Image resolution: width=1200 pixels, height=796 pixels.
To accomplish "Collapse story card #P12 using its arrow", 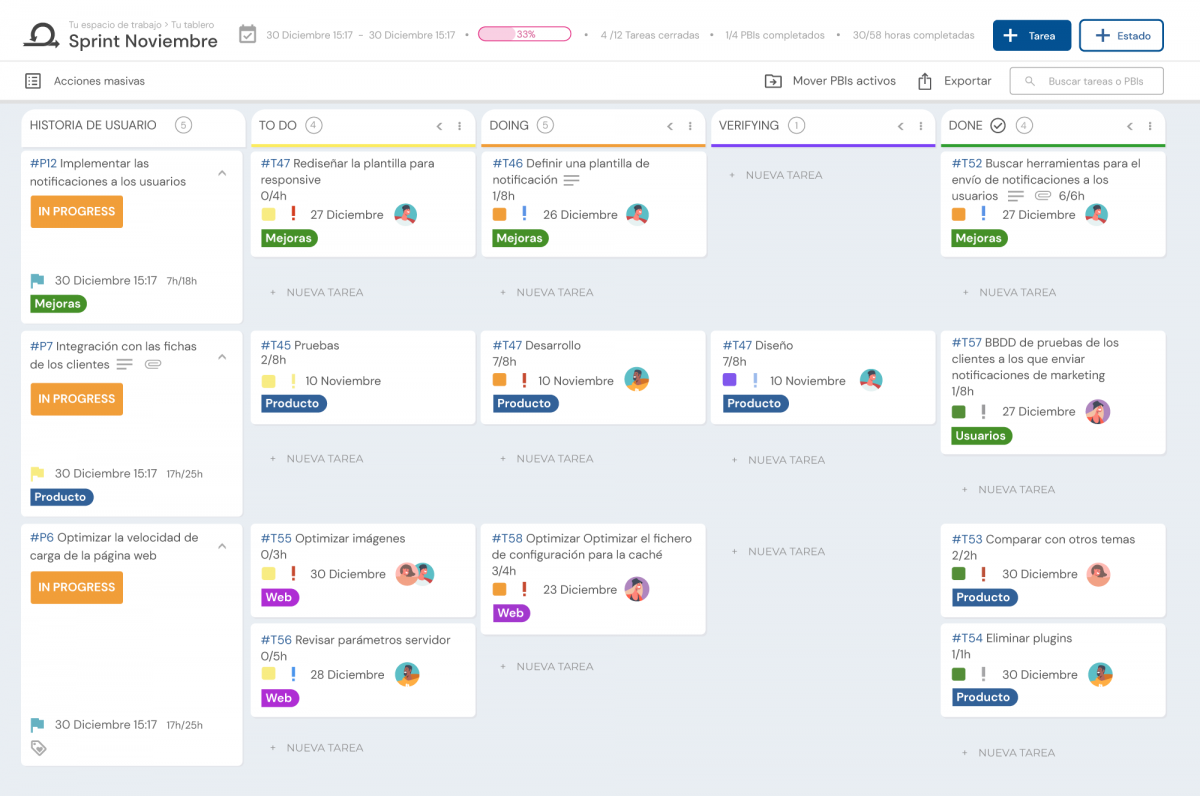I will [x=222, y=173].
